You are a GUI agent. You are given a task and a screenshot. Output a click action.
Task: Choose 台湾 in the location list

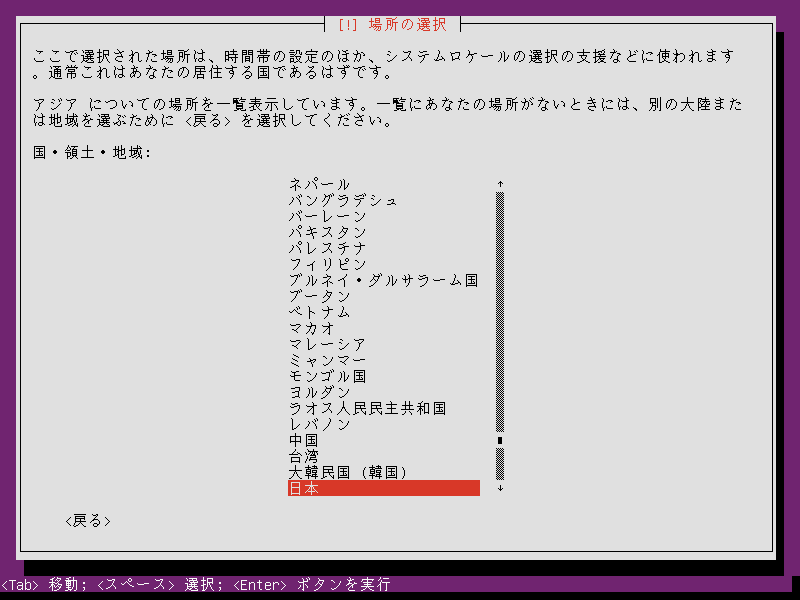(x=384, y=456)
